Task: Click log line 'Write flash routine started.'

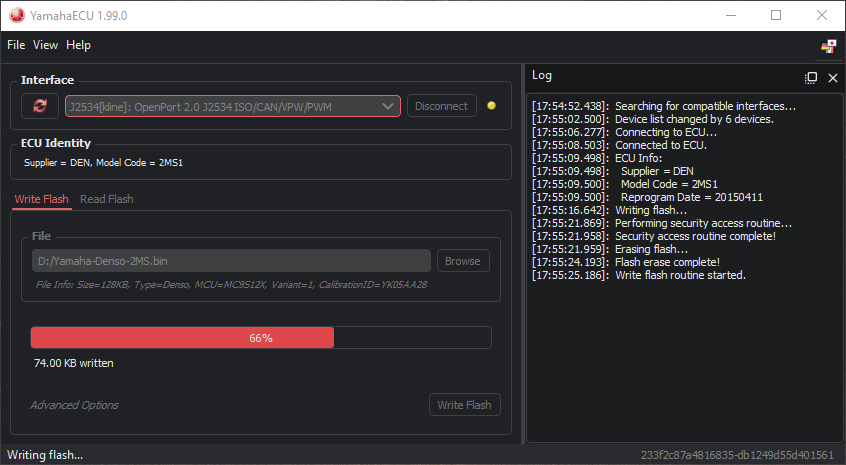Action: click(639, 275)
